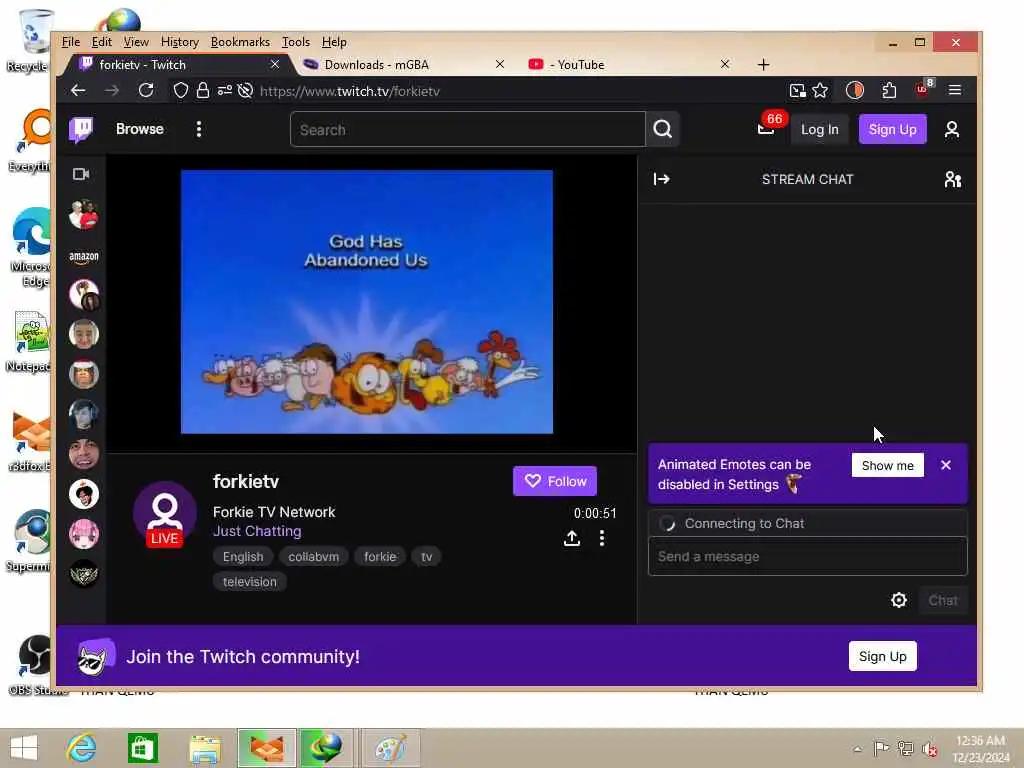Click the Log In button
This screenshot has height=768, width=1024.
pyautogui.click(x=820, y=129)
